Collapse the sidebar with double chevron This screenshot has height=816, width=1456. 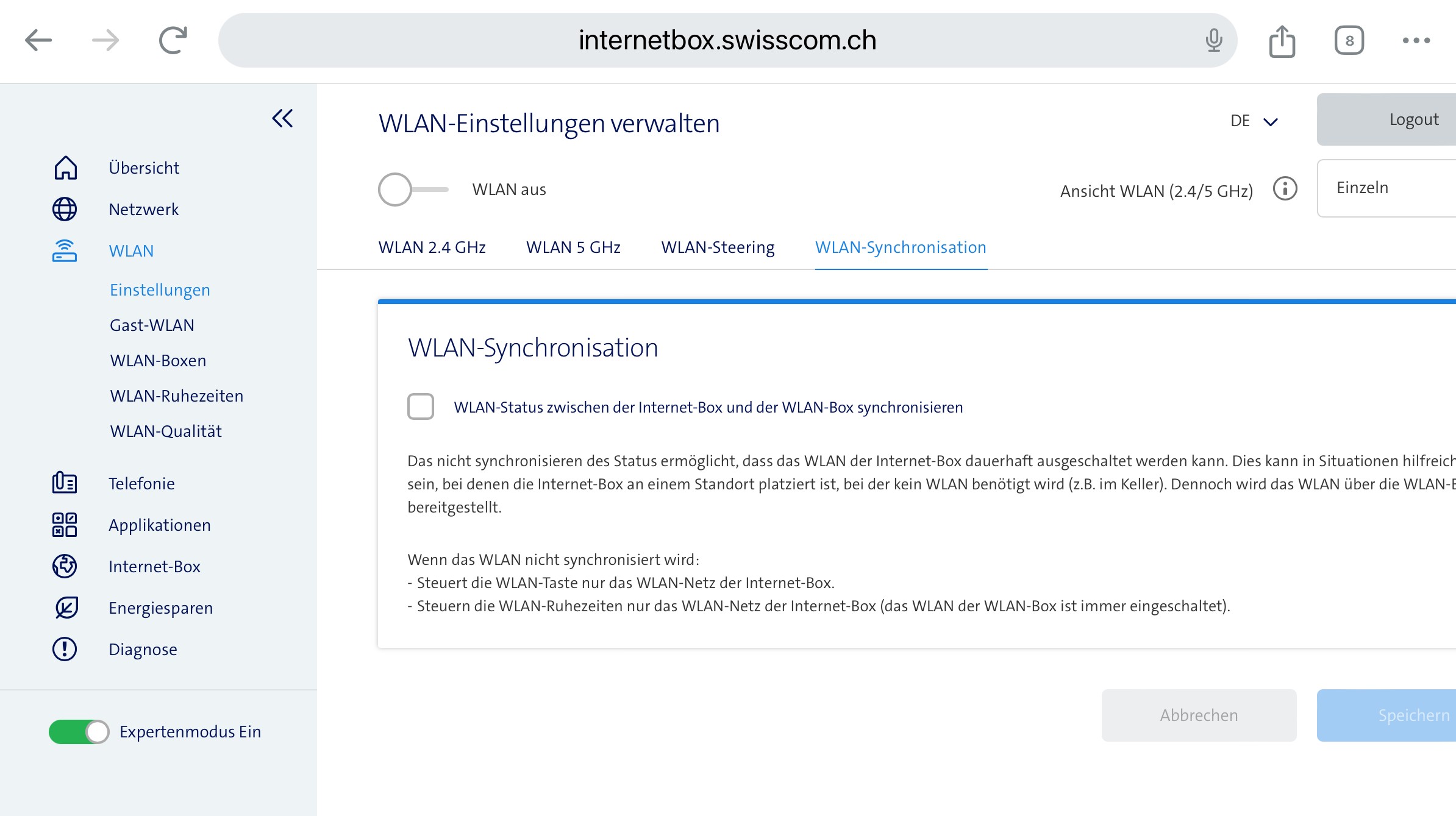282,118
